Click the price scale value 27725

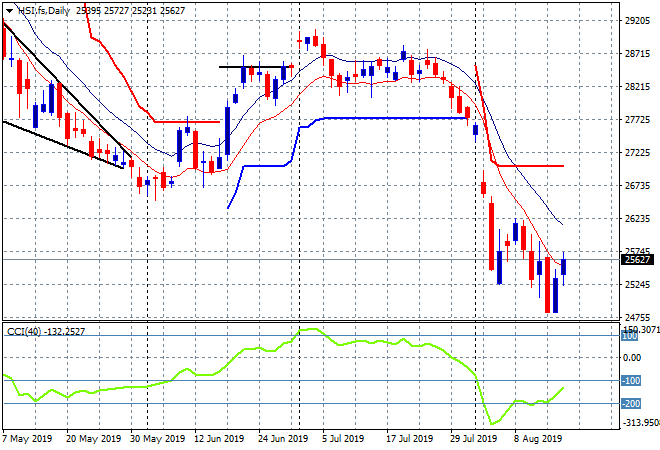(x=637, y=120)
